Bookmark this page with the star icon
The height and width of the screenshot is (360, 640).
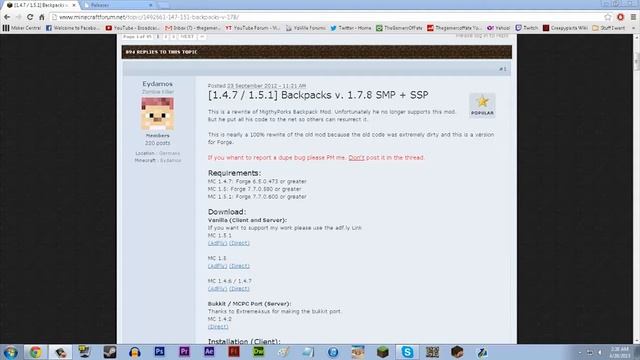click(x=608, y=17)
